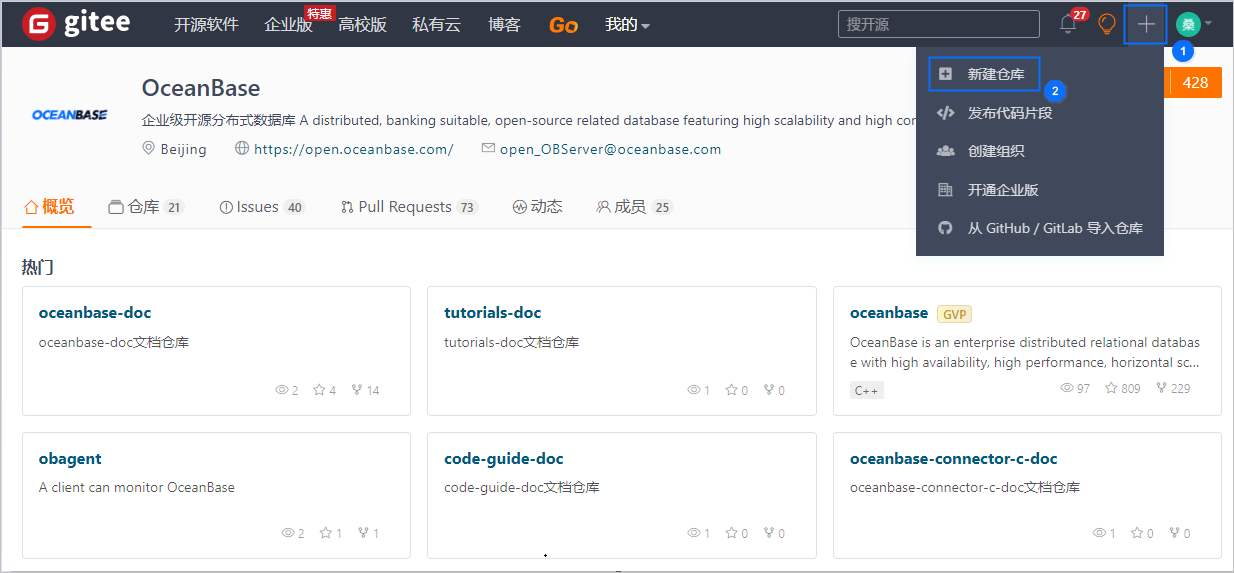Click the C++ language tag

pos(867,390)
